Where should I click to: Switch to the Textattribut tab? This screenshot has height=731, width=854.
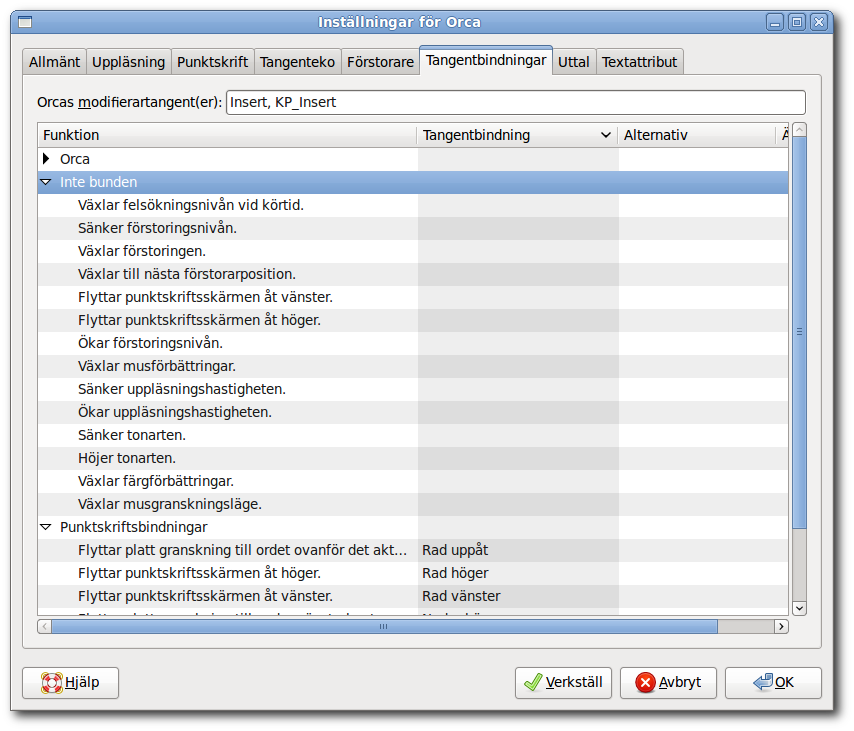[x=639, y=62]
